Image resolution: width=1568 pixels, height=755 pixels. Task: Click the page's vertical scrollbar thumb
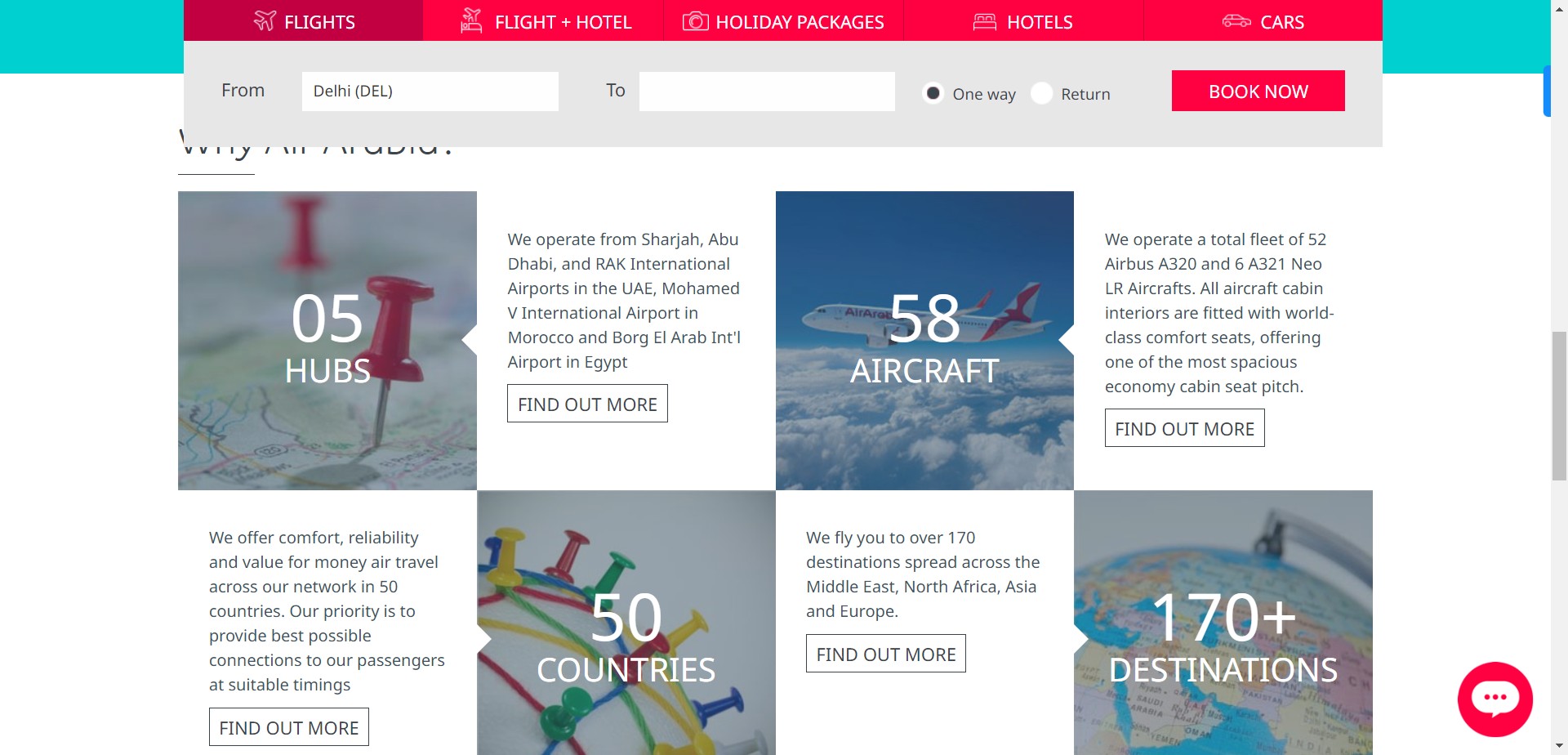[x=1559, y=405]
